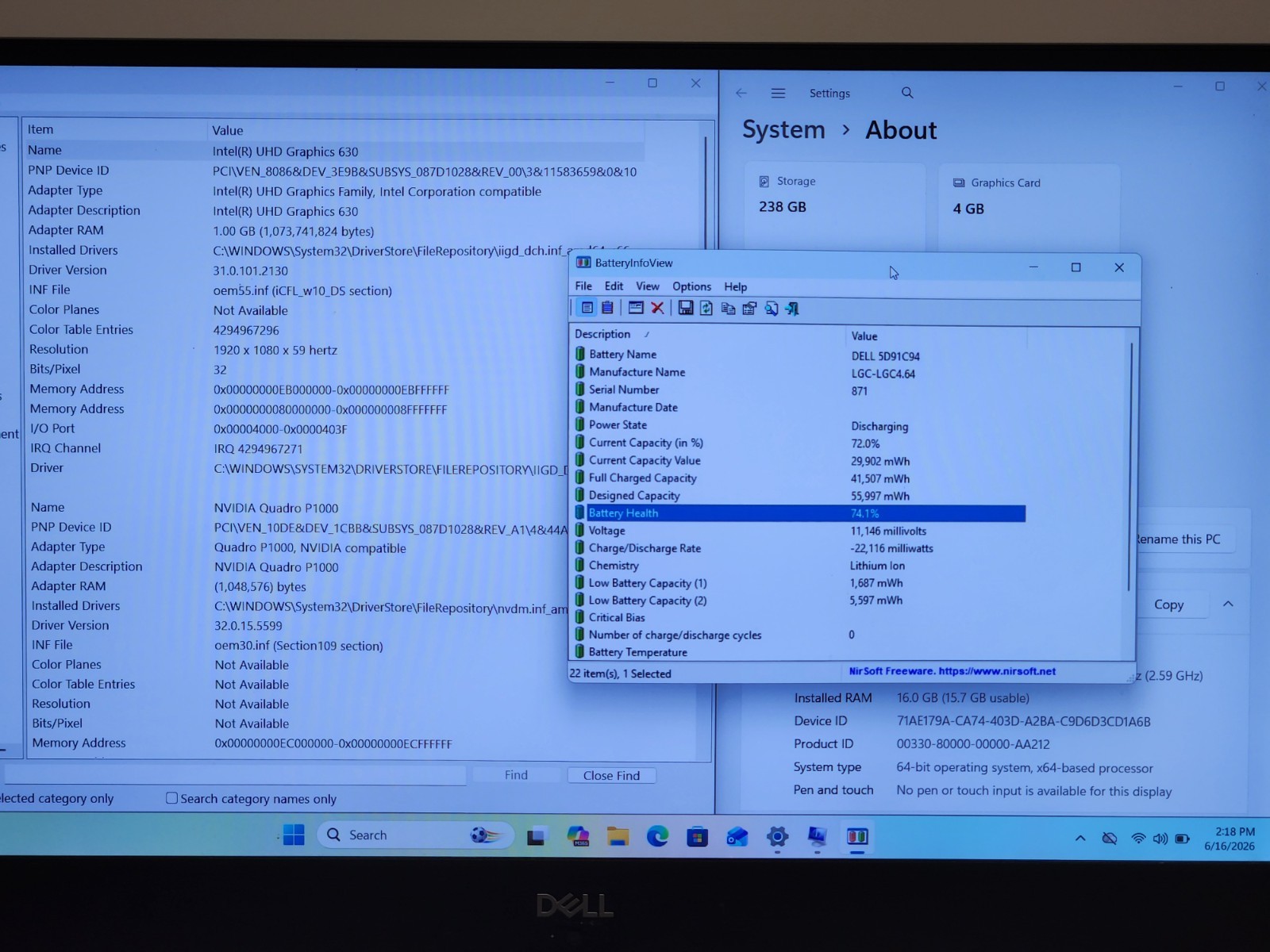
Task: Click the crossed-out cloud tray icon
Action: 1110,839
